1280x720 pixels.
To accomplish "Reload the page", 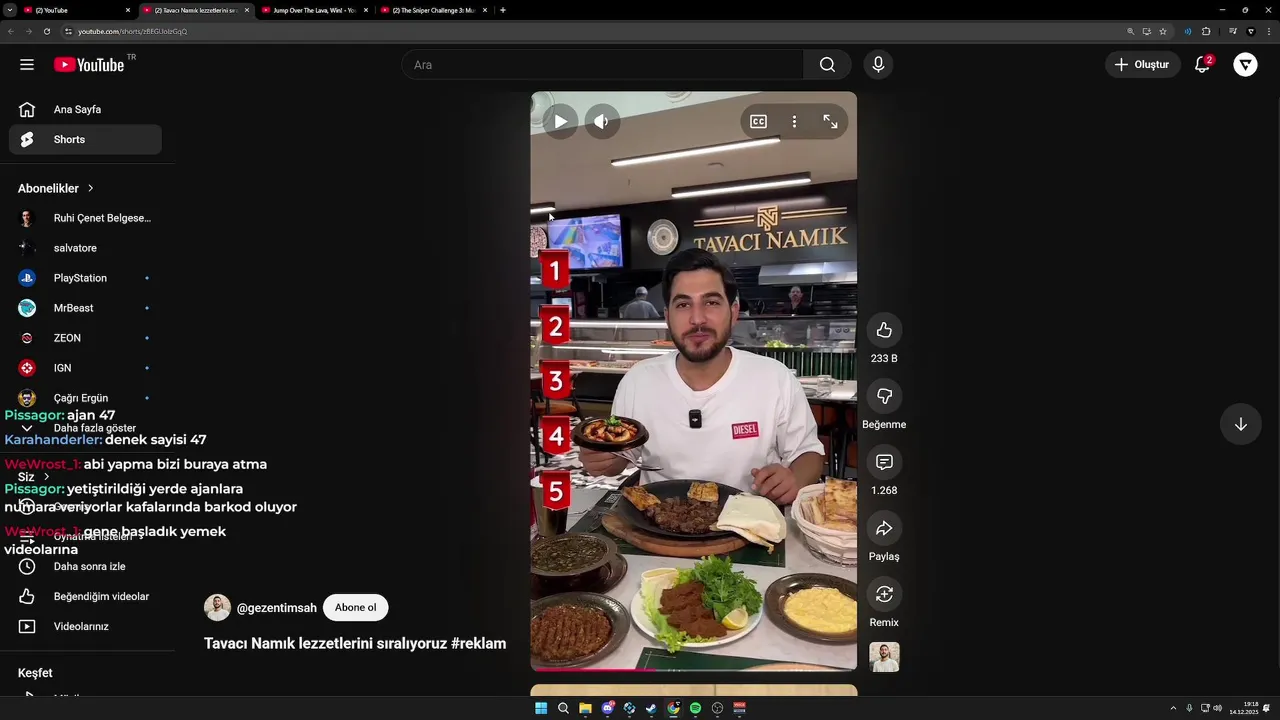I will (46, 31).
